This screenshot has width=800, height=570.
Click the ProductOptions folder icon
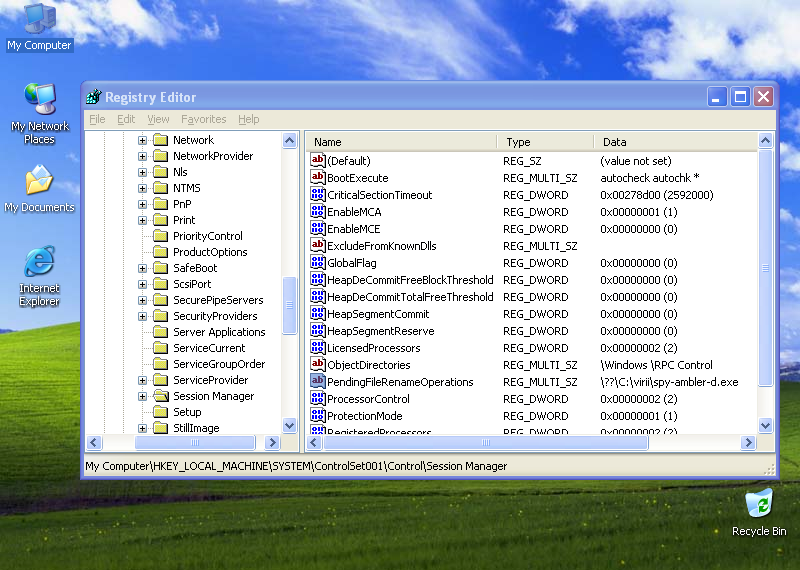161,252
